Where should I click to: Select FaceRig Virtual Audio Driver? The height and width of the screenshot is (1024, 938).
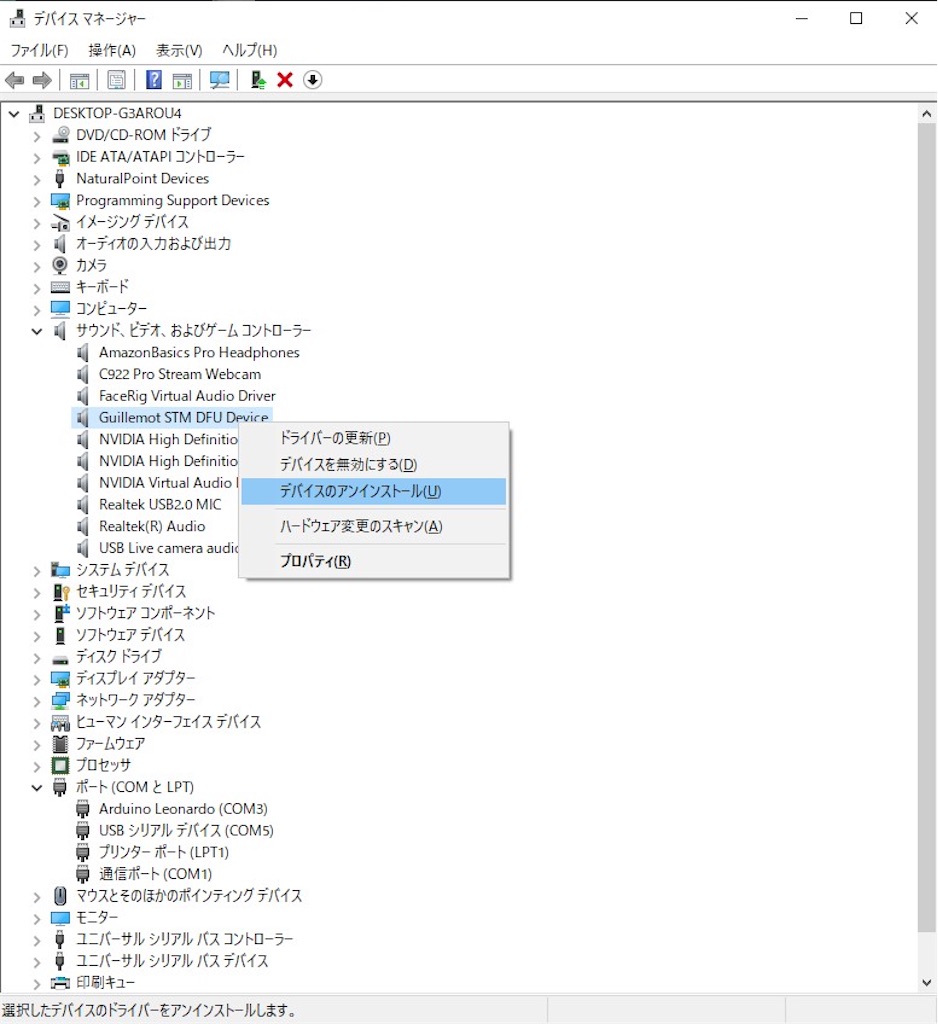[x=187, y=396]
